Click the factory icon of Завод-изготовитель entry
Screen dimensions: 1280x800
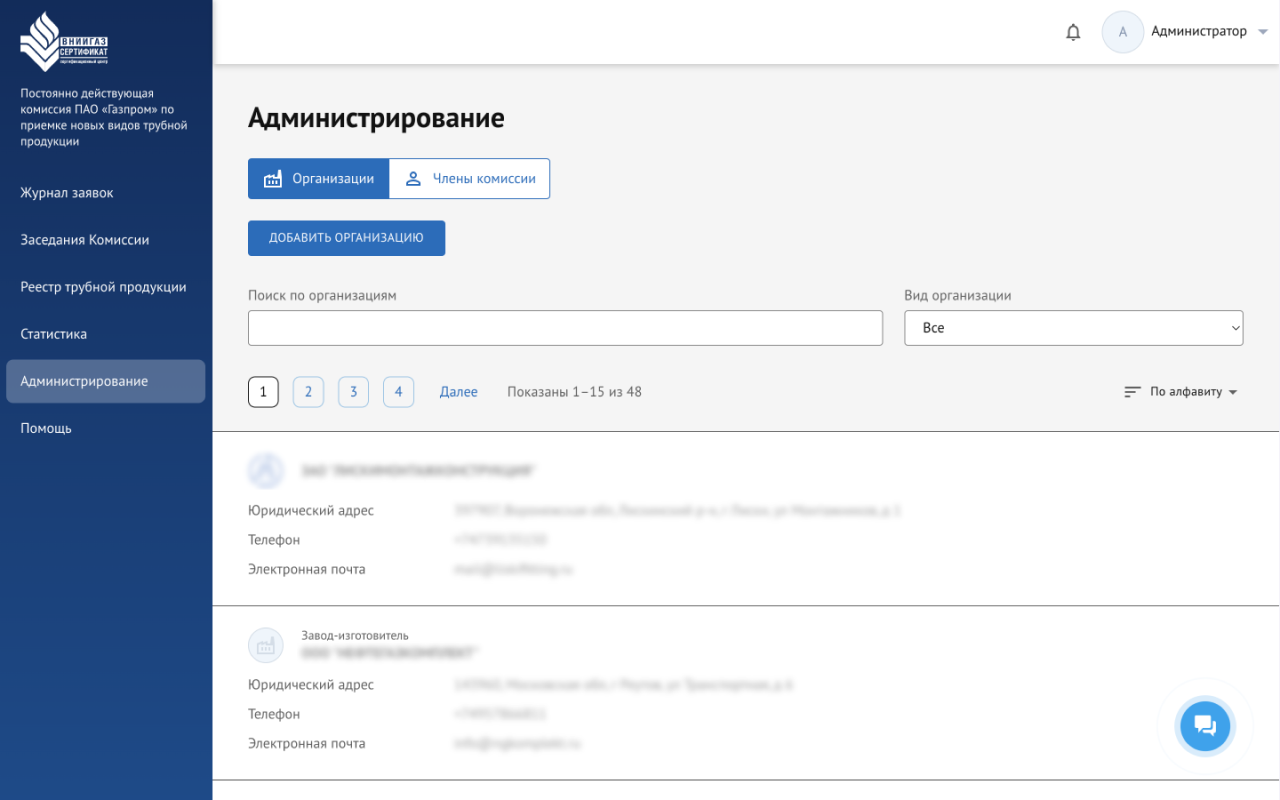click(266, 645)
